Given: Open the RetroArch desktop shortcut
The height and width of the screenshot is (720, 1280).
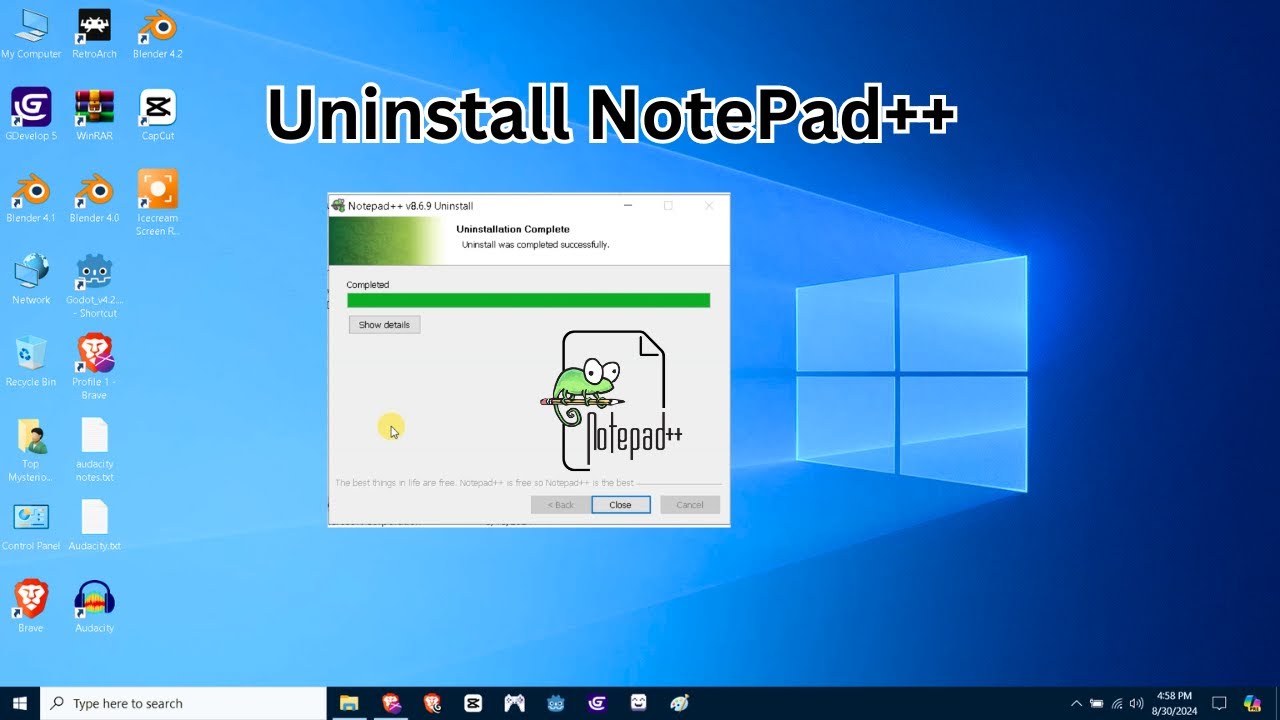Looking at the screenshot, I should (94, 33).
